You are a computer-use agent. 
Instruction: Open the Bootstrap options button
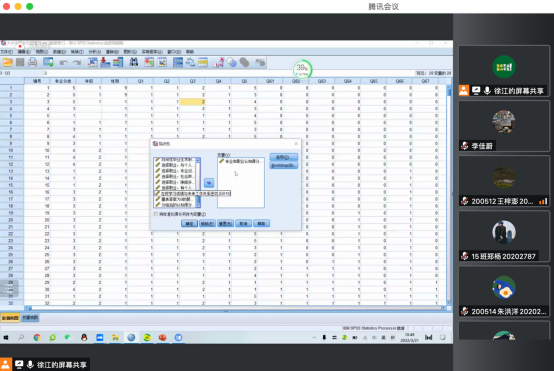pos(284,165)
